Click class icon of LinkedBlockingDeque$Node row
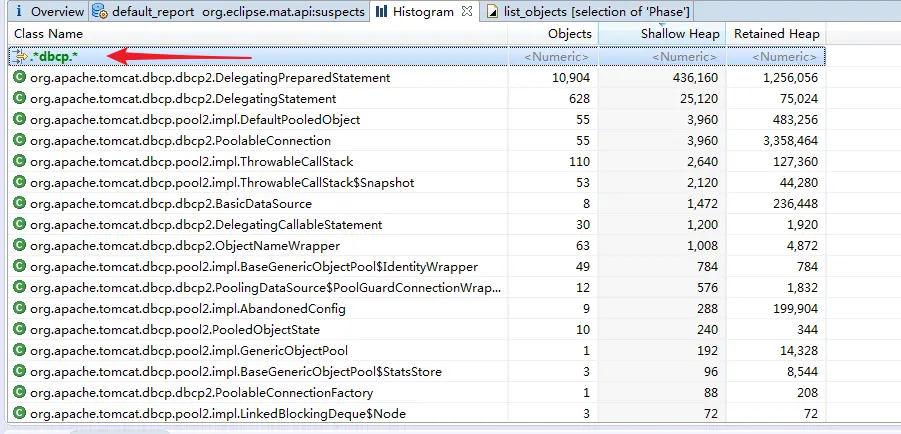The width and height of the screenshot is (901, 434). point(20,413)
